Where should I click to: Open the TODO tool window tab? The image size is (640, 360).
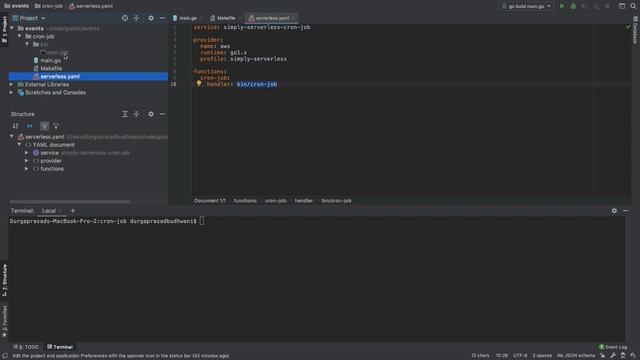click(x=26, y=347)
